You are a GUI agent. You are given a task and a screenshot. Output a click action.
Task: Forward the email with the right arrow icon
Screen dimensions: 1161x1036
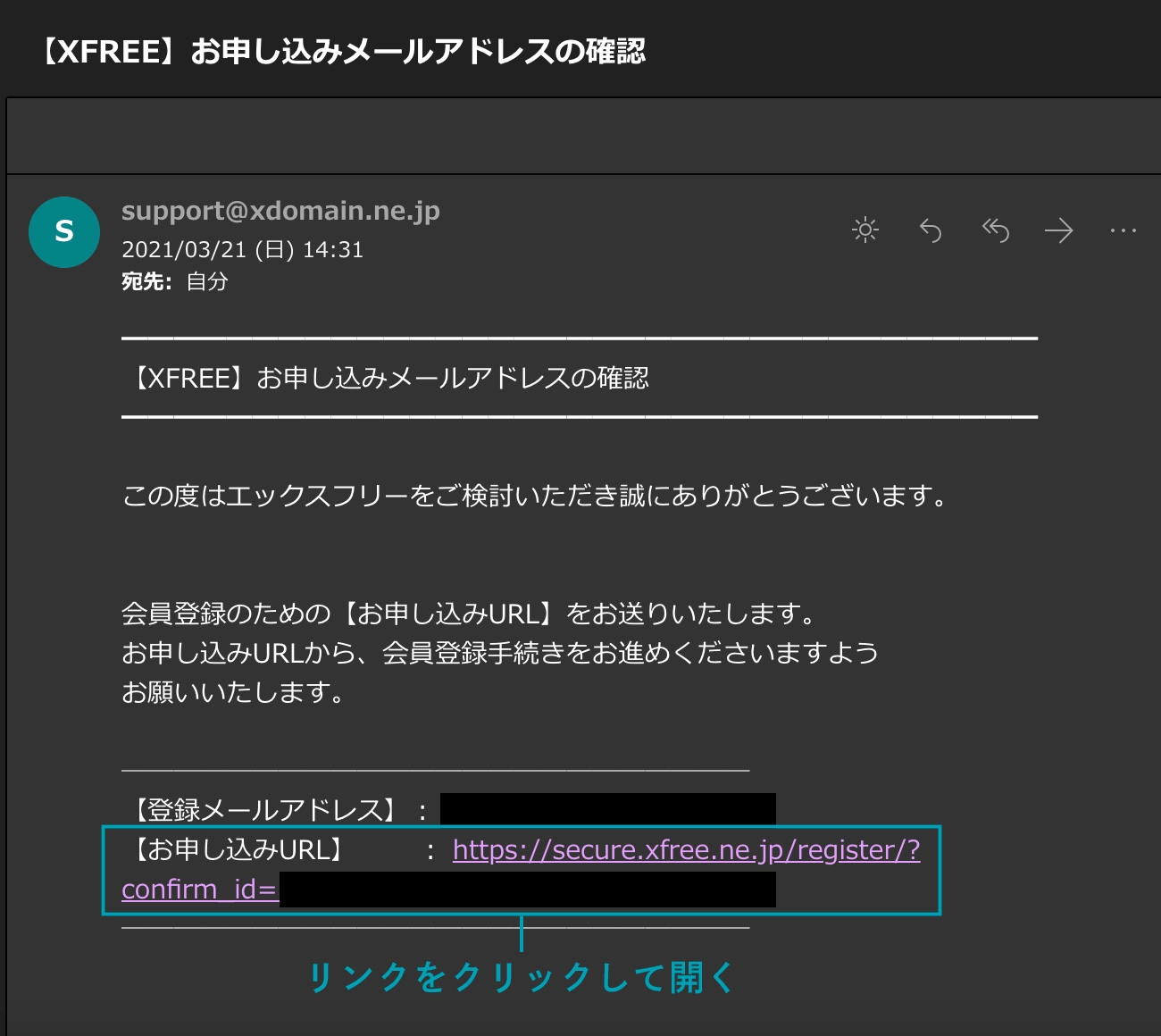click(x=1059, y=231)
